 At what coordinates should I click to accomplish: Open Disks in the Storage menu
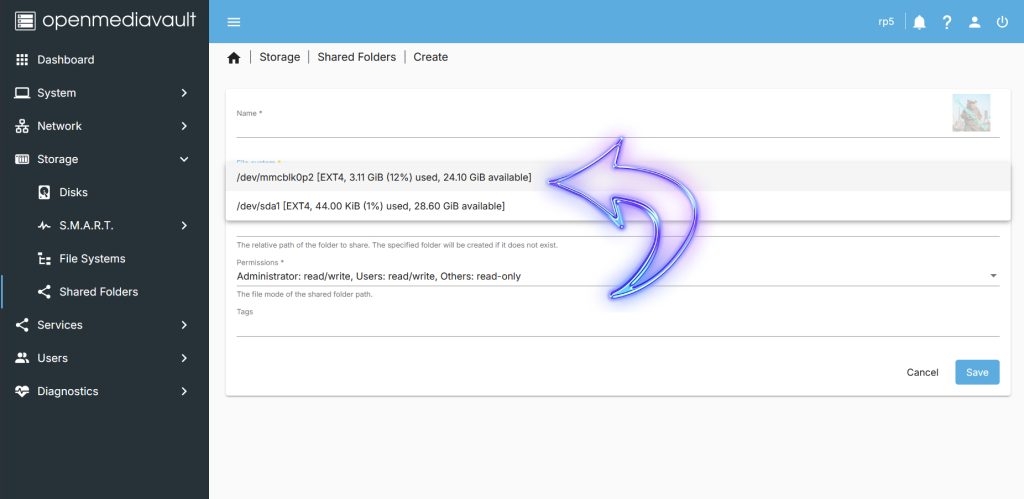pos(73,192)
